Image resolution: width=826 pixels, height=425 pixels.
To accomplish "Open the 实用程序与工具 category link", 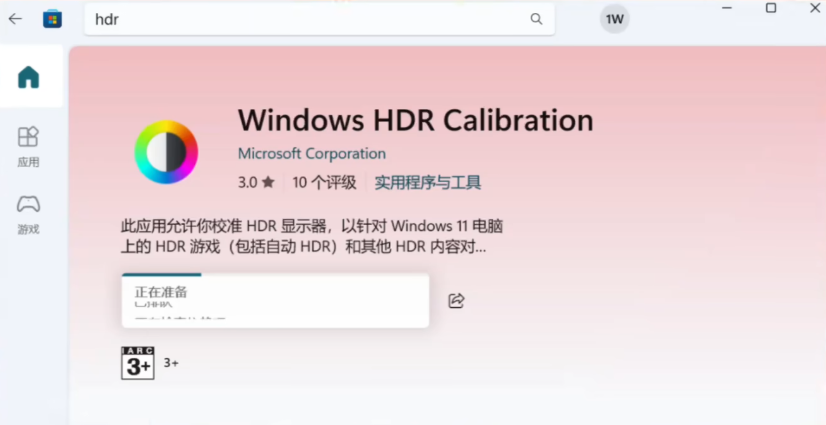I will [427, 183].
